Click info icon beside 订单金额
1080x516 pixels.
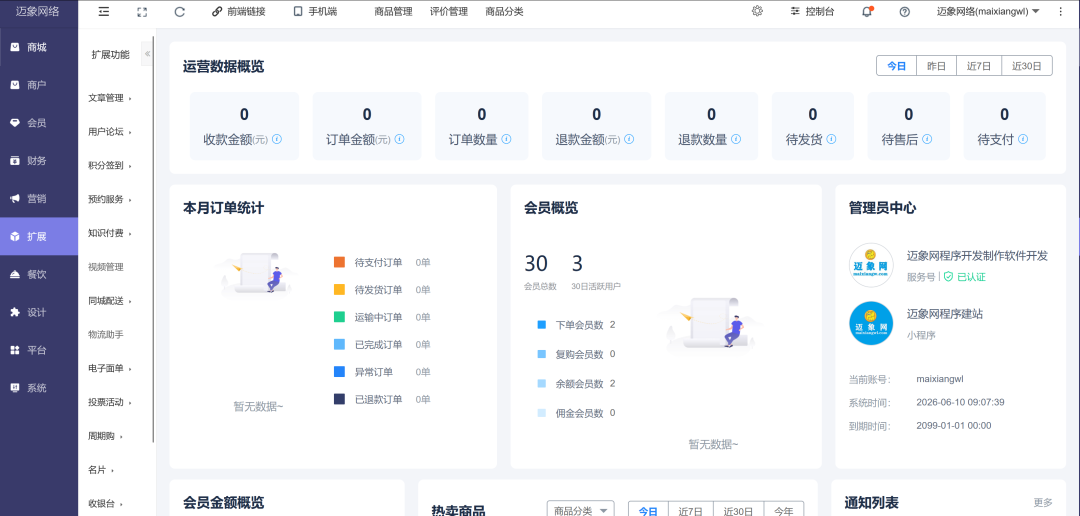coord(399,139)
